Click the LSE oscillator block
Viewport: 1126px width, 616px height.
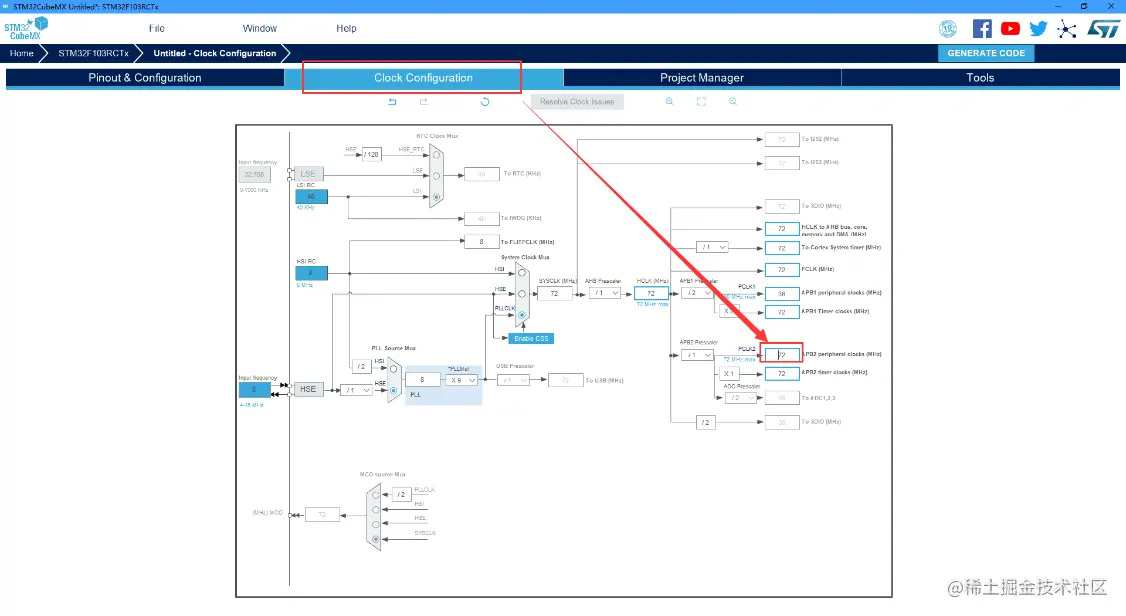308,174
